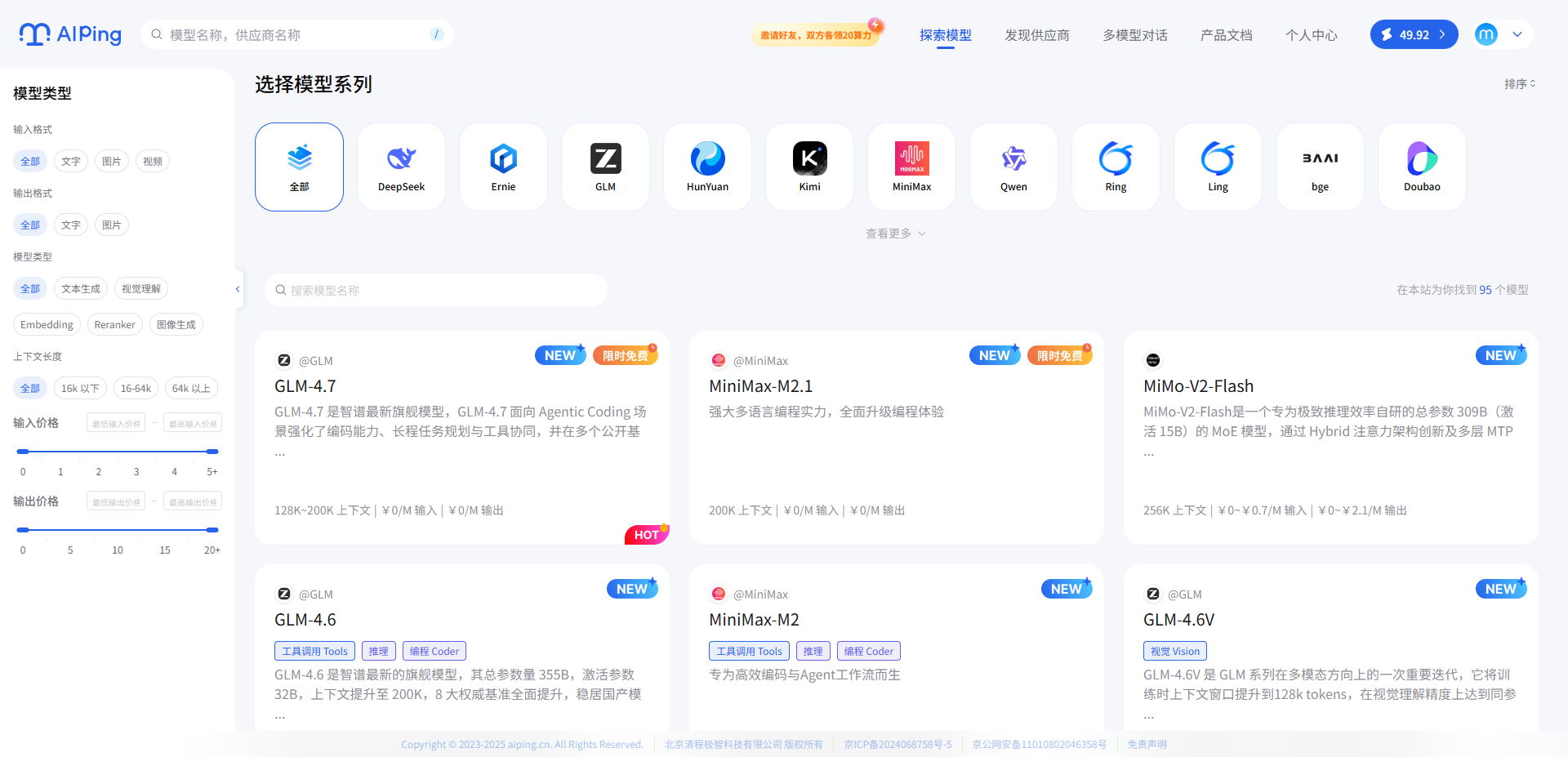Click the 京ICP备2024068758号-5 footer link
Viewport: 1568px width, 757px height.
click(898, 744)
